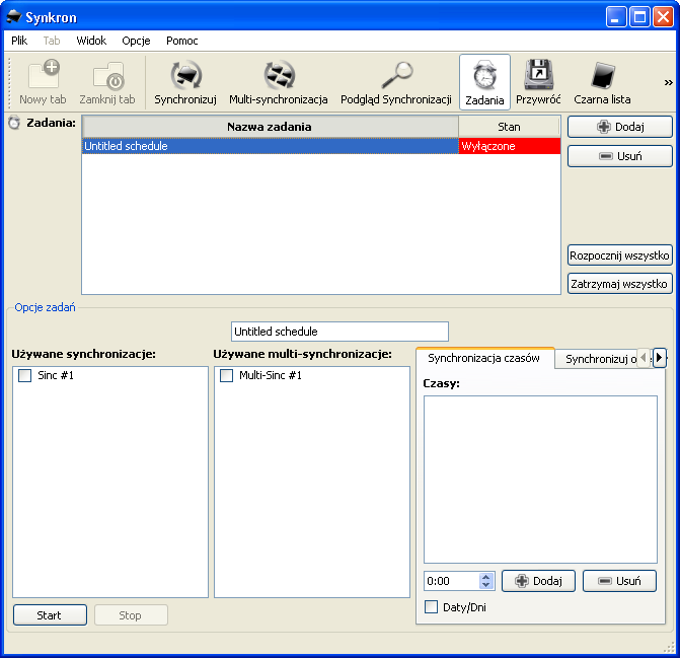Click the Synchronizuj toolbar icon

click(x=186, y=82)
